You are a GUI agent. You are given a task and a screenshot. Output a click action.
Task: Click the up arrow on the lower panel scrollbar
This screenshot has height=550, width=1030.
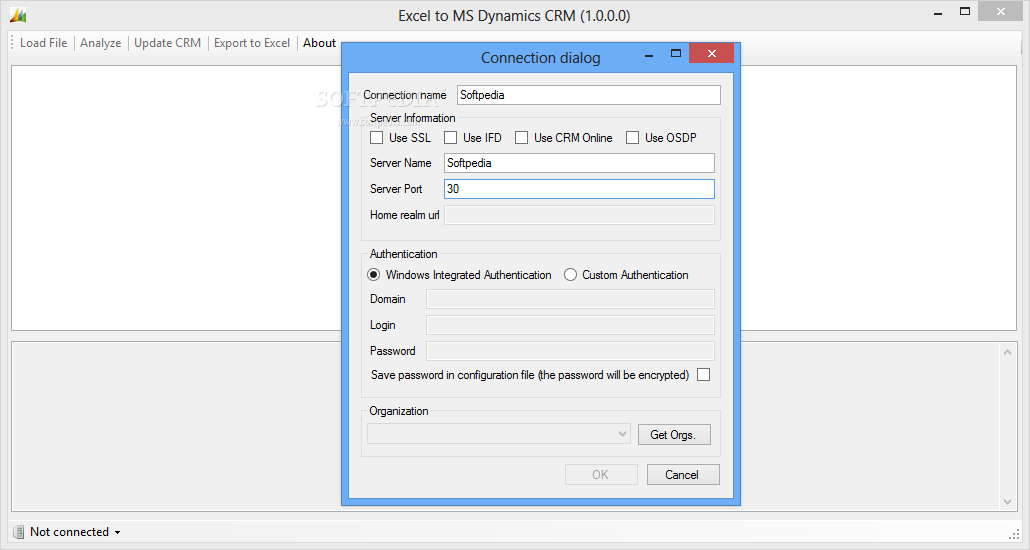pos(1008,353)
